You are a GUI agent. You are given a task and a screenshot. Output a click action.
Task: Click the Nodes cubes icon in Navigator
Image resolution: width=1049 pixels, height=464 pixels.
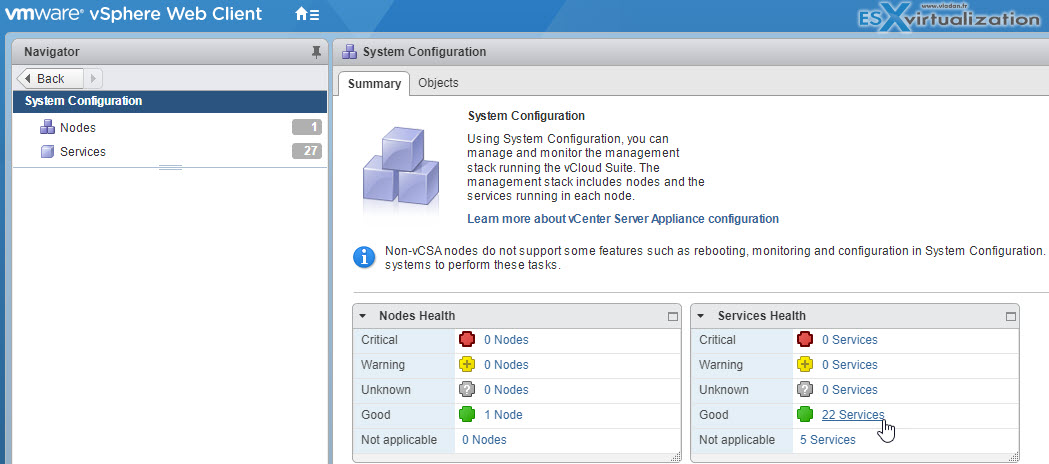(47, 127)
